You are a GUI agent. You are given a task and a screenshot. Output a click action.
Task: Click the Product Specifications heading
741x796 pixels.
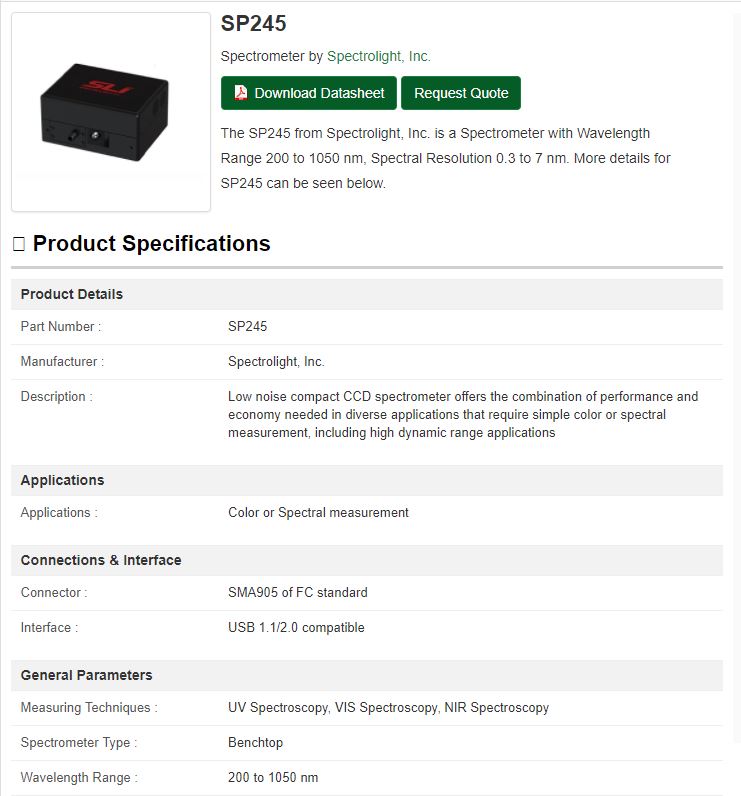pyautogui.click(x=151, y=244)
